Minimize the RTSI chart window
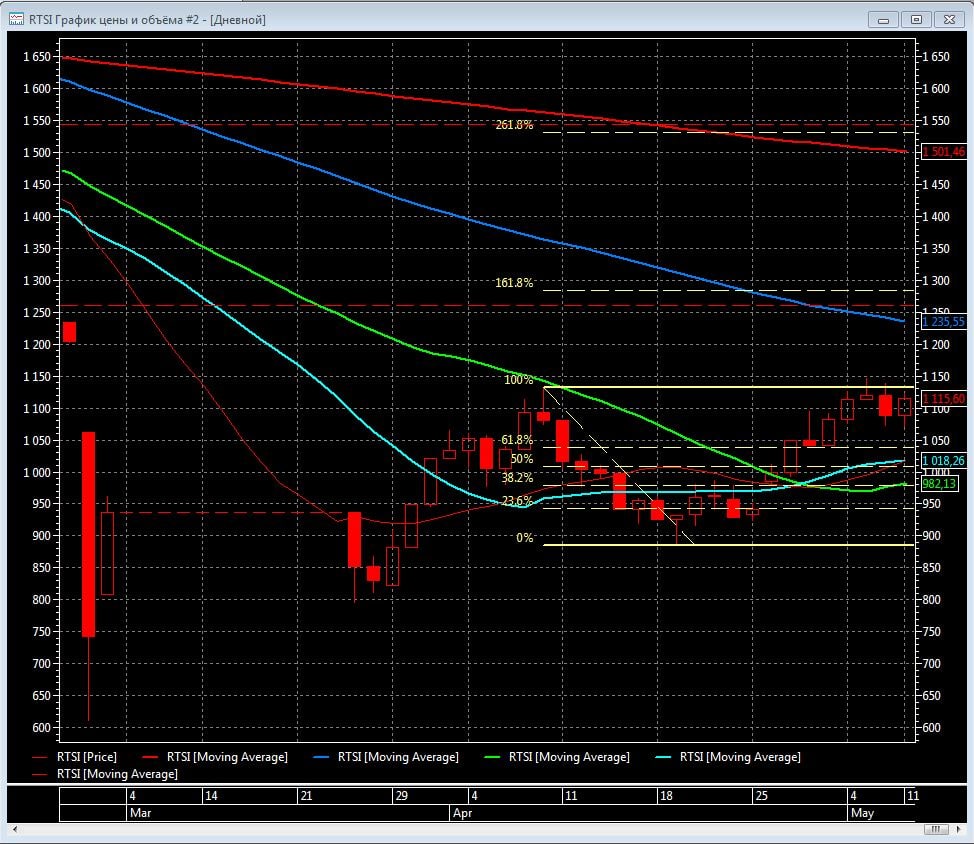 pyautogui.click(x=883, y=19)
